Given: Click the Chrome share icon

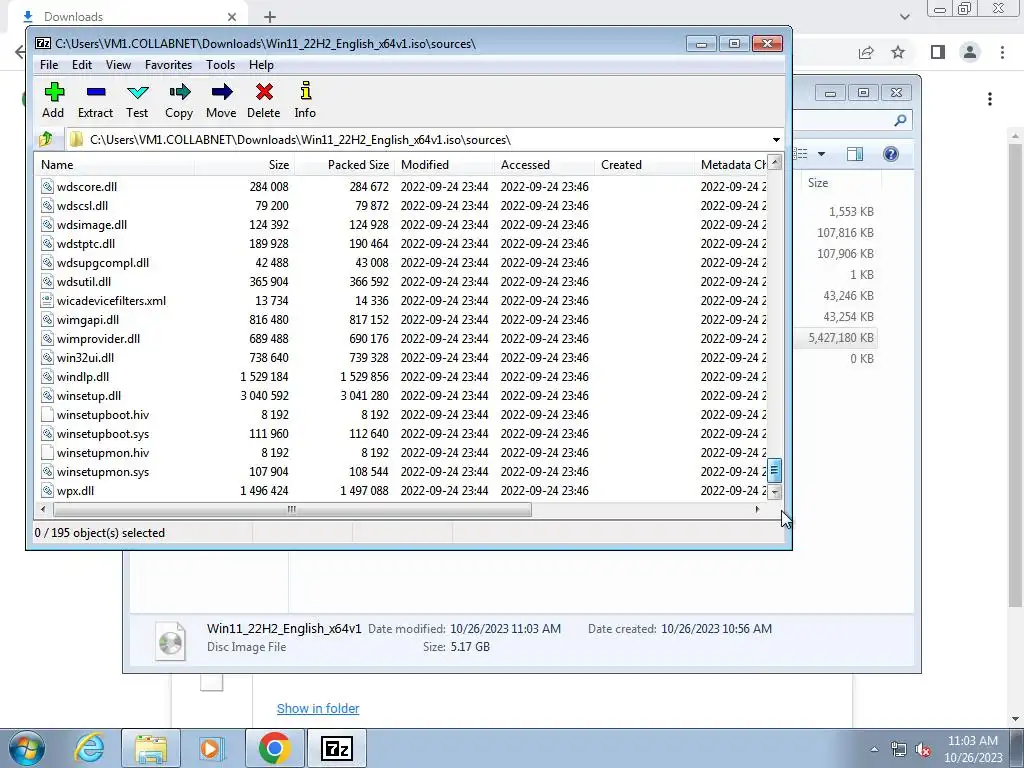Looking at the screenshot, I should click(x=866, y=52).
